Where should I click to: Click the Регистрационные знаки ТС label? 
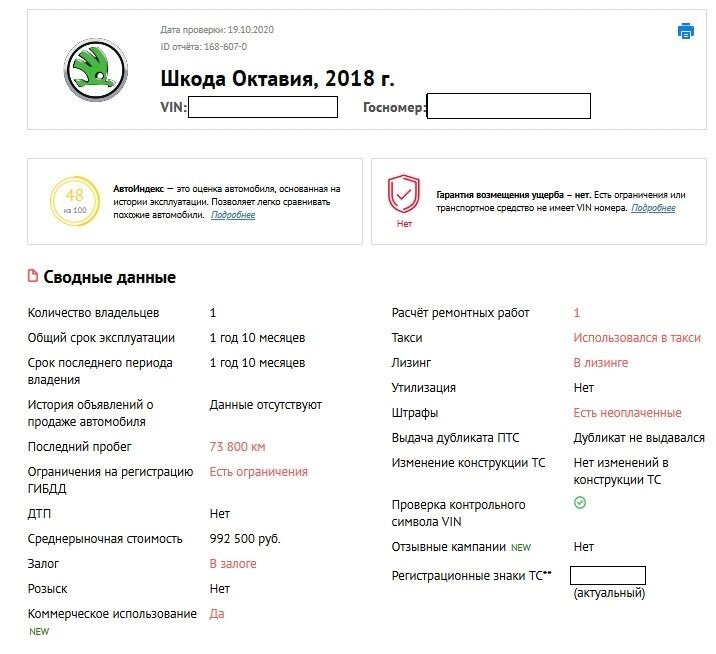pyautogui.click(x=472, y=575)
